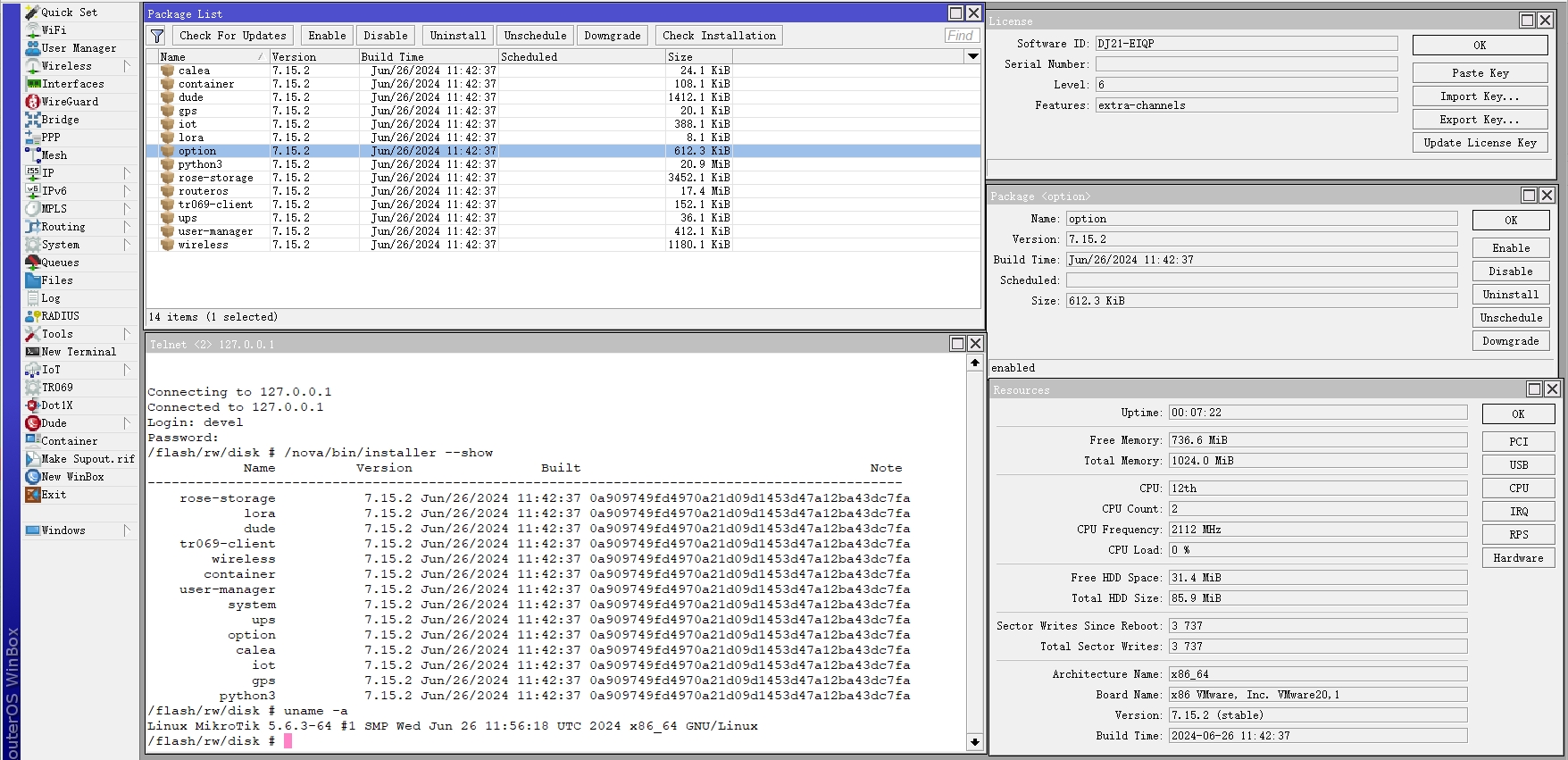Sort packages by the Version column header
The height and width of the screenshot is (760, 1568).
313,56
